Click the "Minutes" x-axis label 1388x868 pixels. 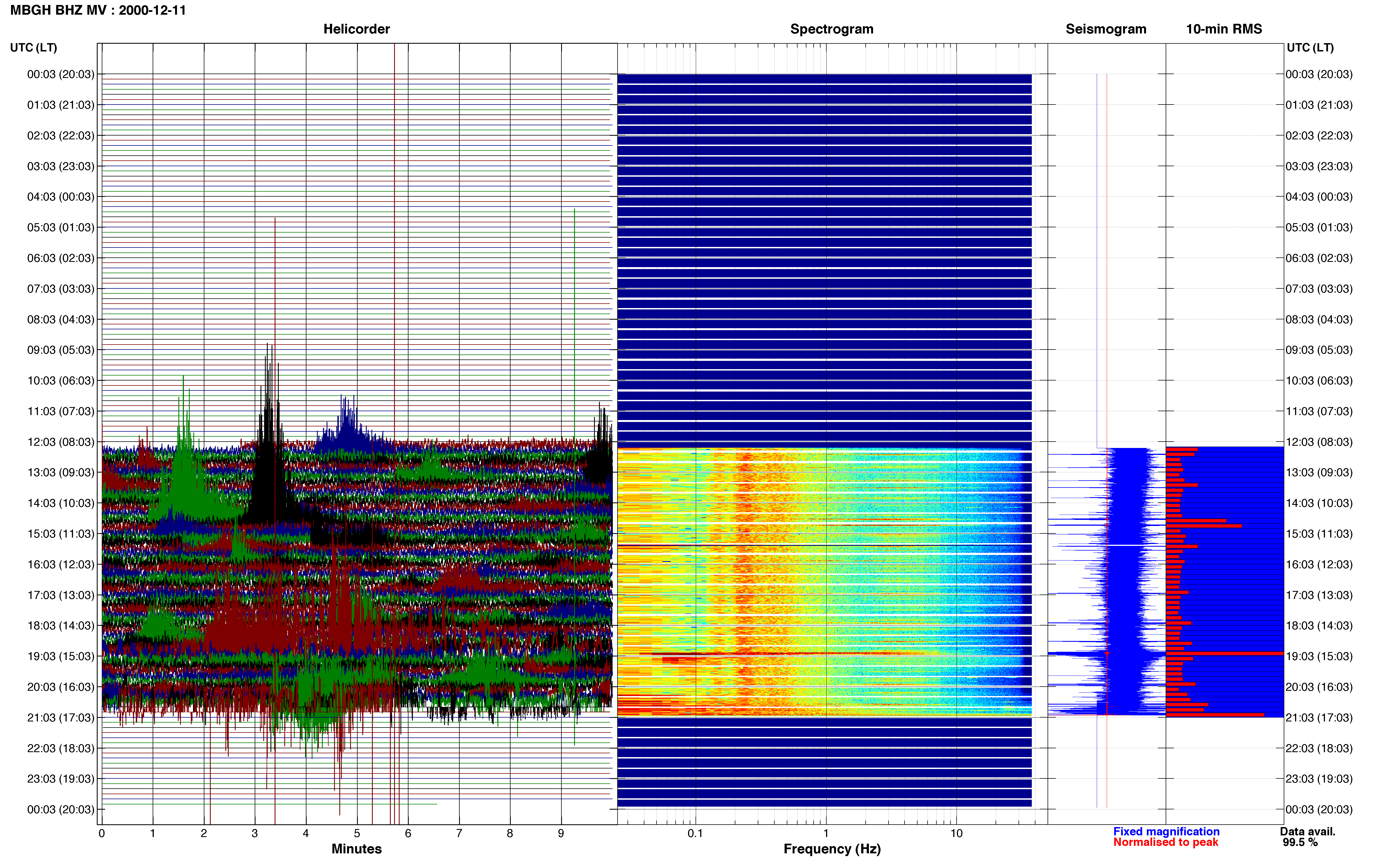356,848
